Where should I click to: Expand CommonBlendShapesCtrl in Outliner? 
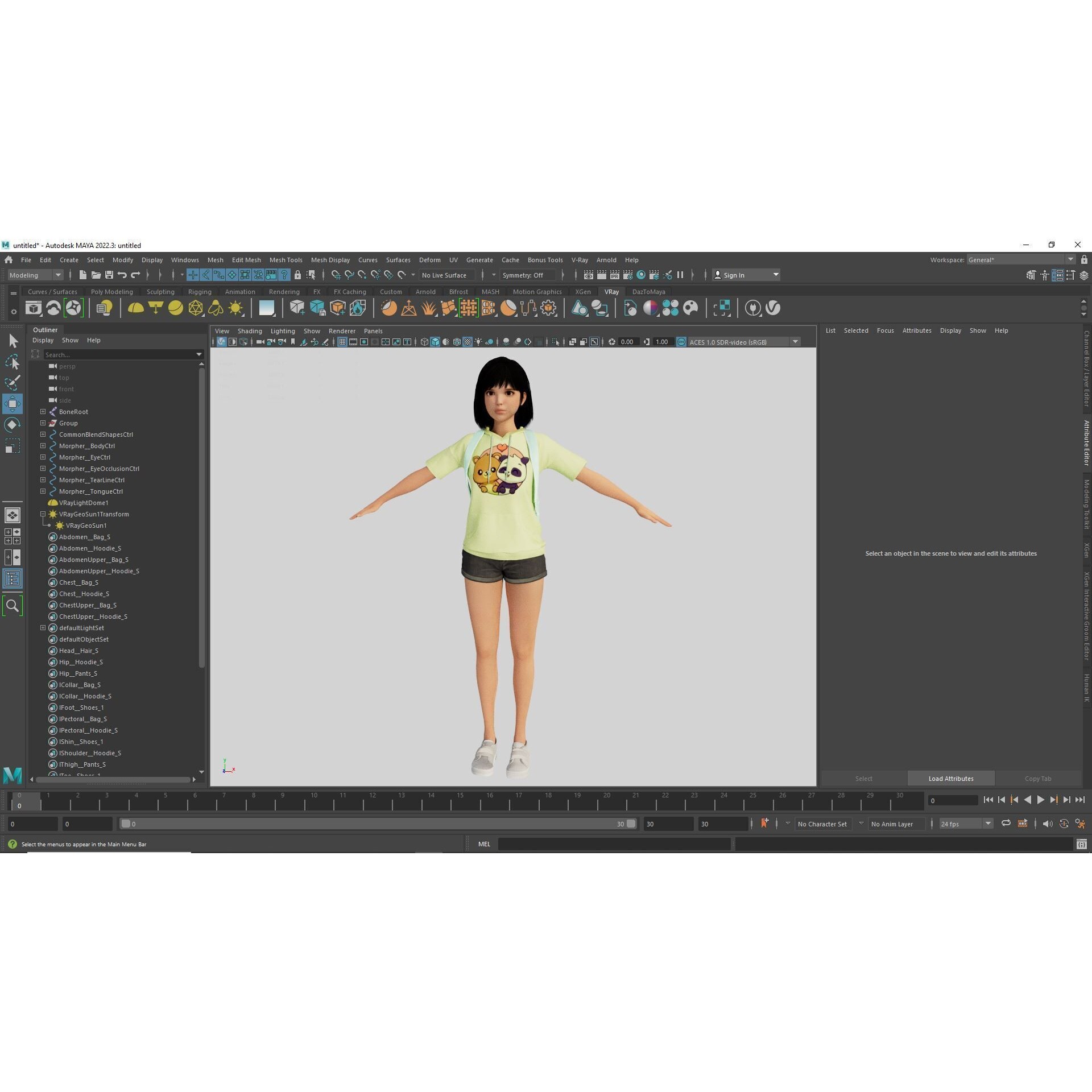point(43,434)
